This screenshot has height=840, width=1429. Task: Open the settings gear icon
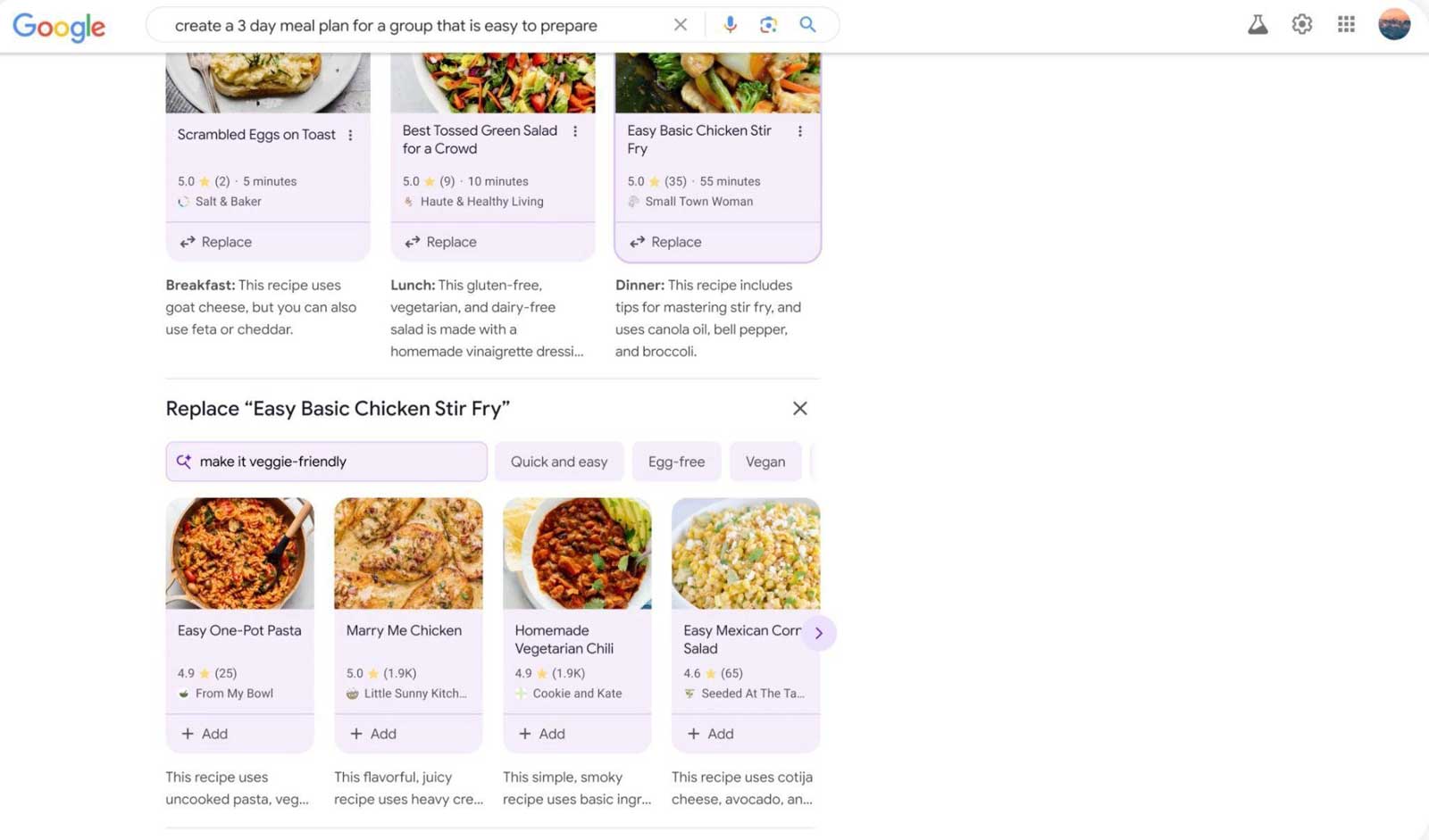(x=1301, y=25)
